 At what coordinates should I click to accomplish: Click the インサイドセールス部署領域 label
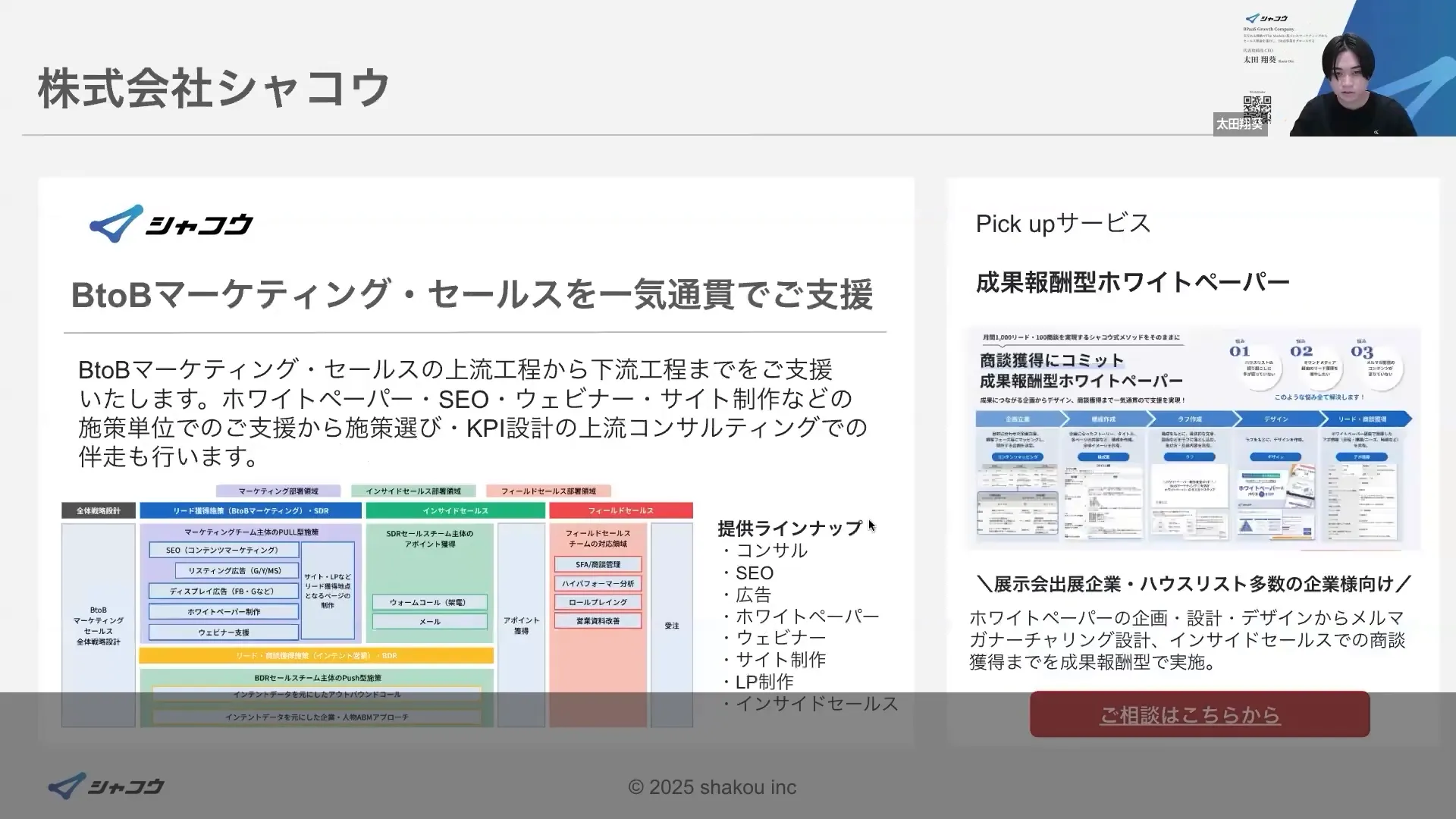413,491
